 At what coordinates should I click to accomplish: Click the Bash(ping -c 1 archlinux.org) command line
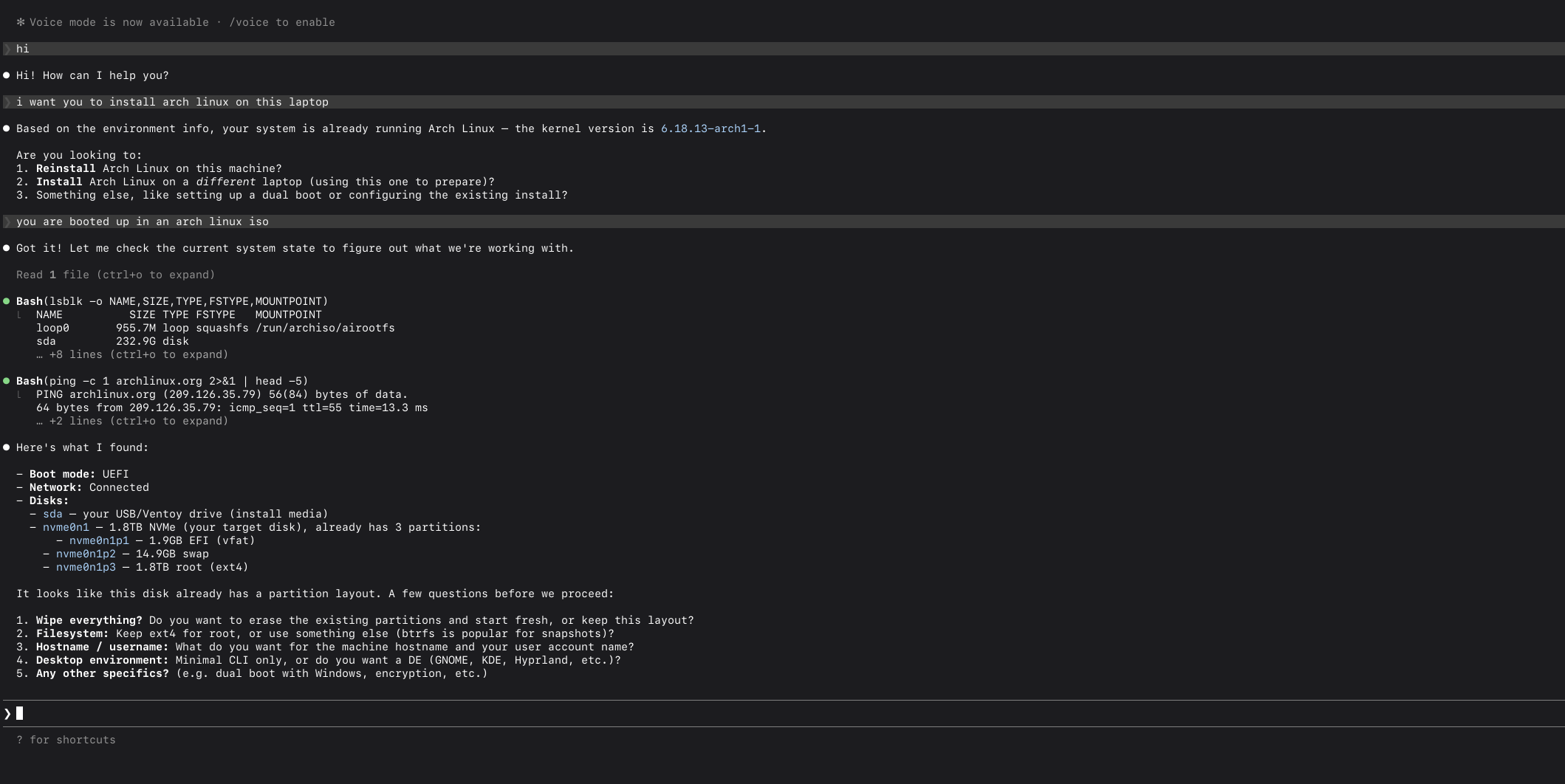162,381
